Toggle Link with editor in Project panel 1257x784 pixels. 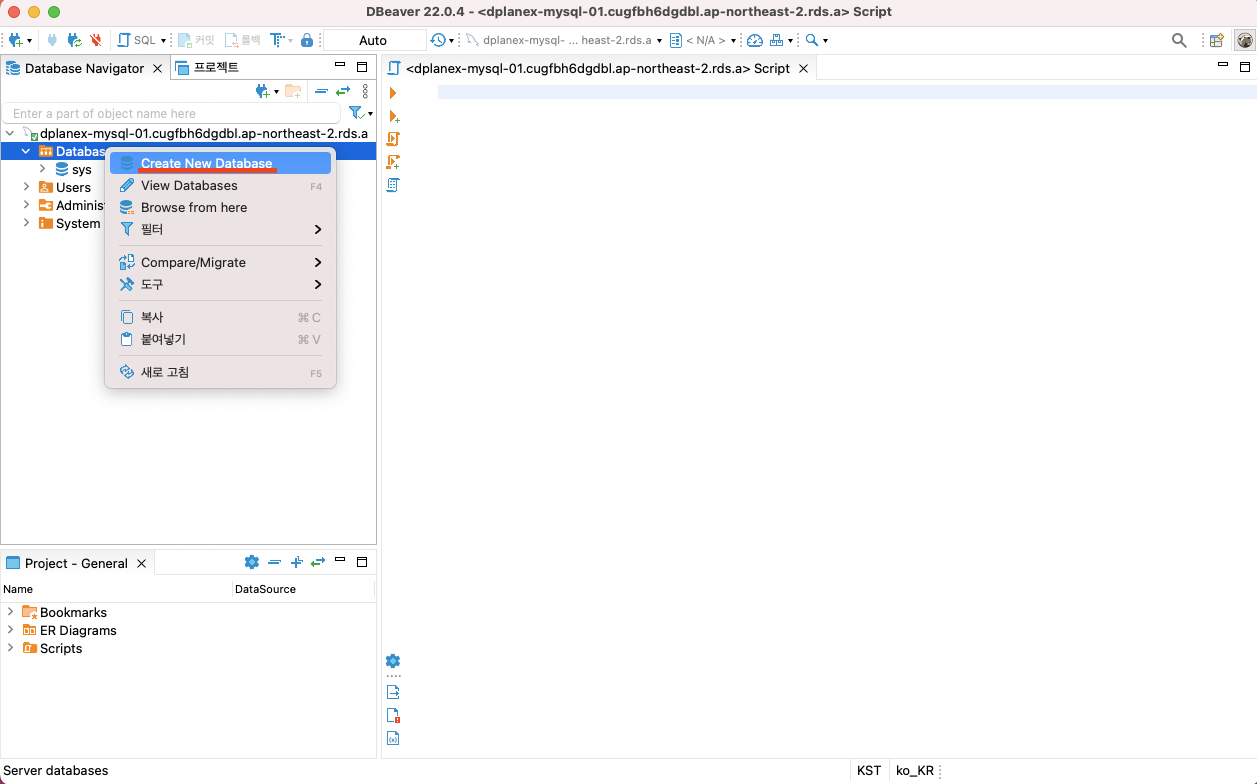click(x=318, y=562)
